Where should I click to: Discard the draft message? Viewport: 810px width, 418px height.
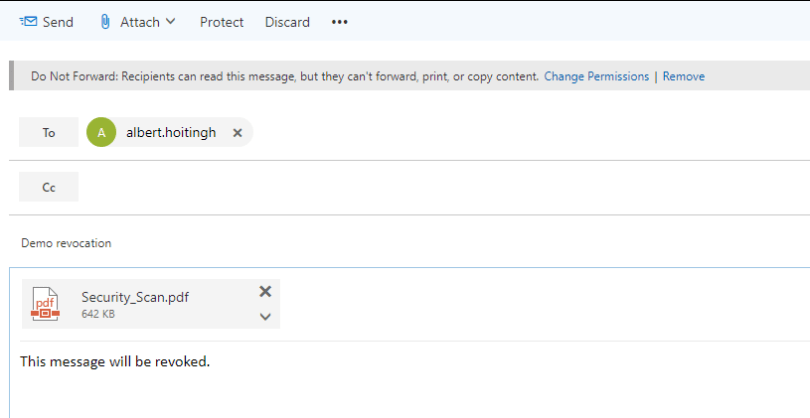pos(287,22)
